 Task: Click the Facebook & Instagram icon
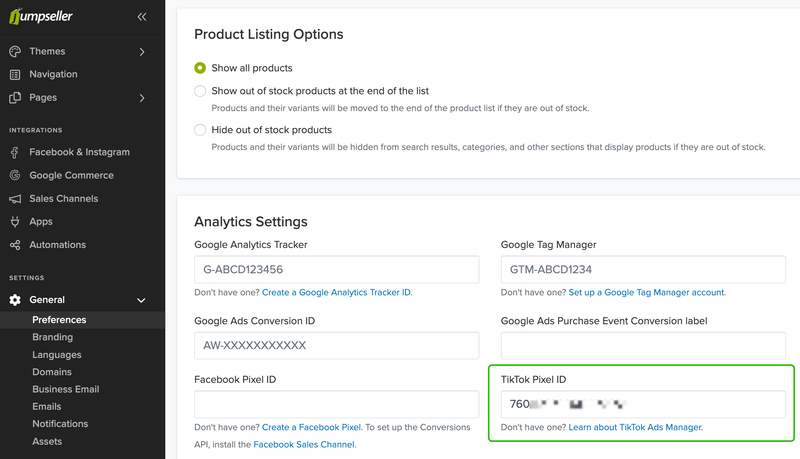15,152
